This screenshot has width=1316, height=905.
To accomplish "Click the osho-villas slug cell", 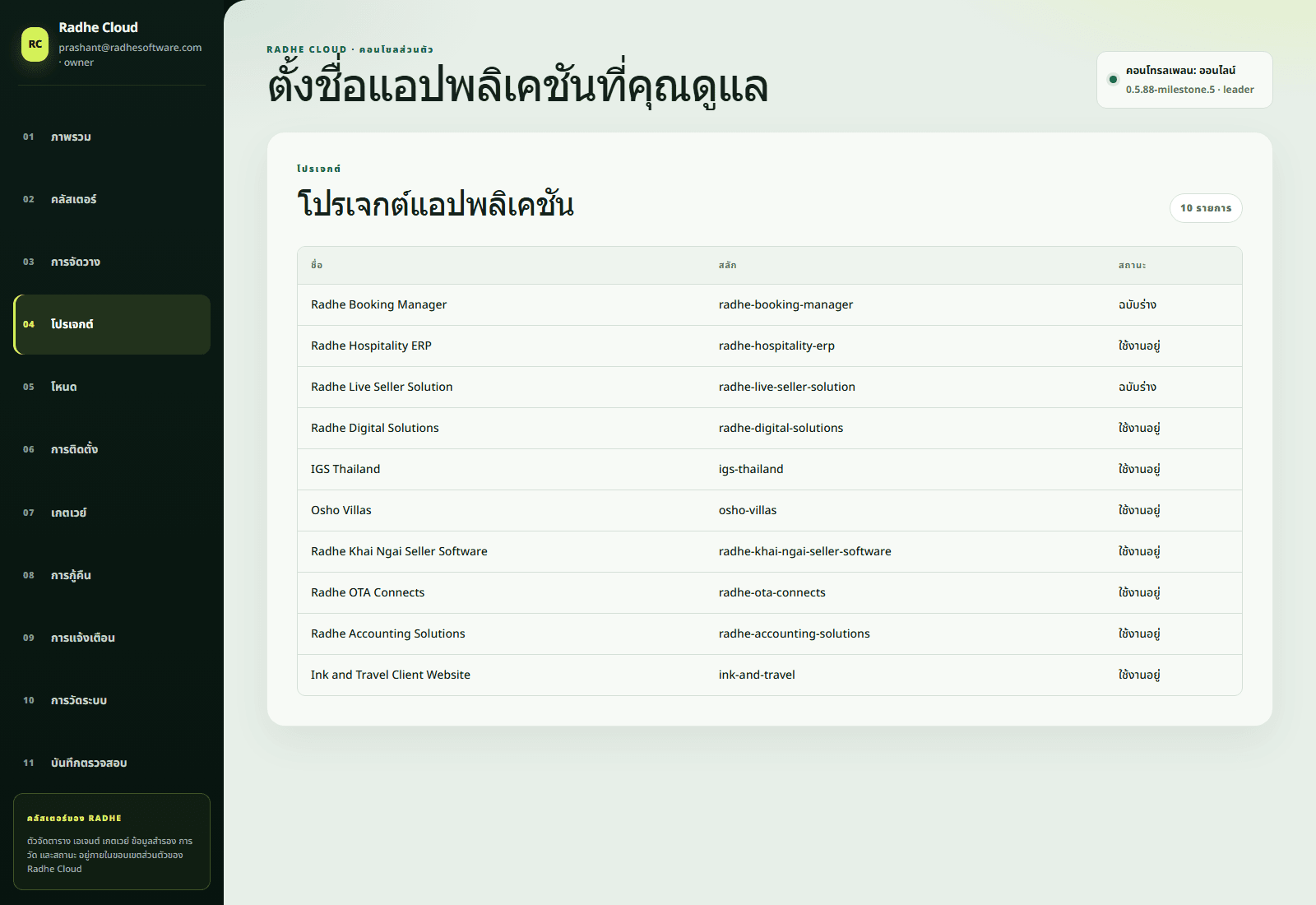I will (x=748, y=510).
